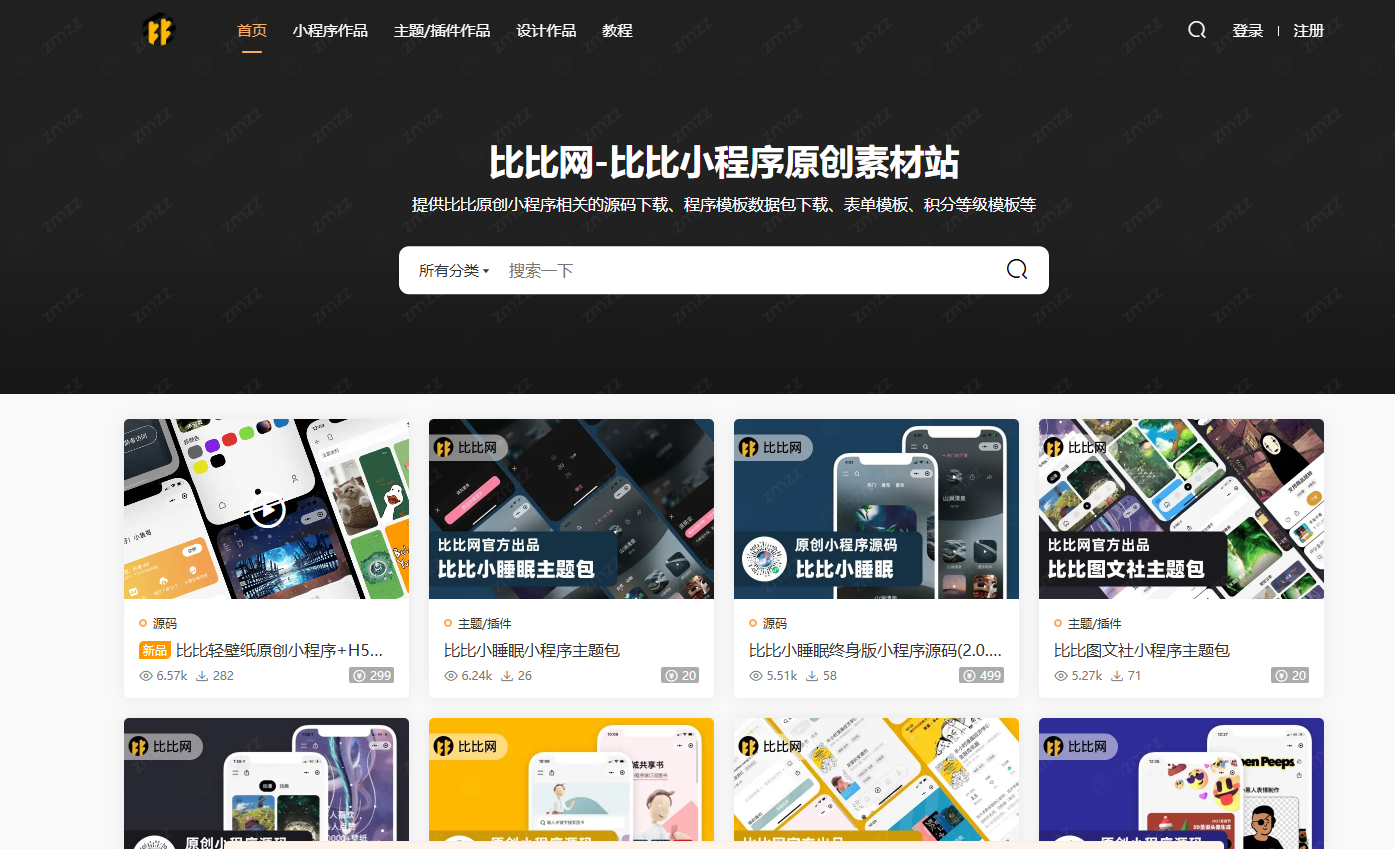
Task: Open 比比图文社小程序主题包 title link
Action: (1142, 651)
